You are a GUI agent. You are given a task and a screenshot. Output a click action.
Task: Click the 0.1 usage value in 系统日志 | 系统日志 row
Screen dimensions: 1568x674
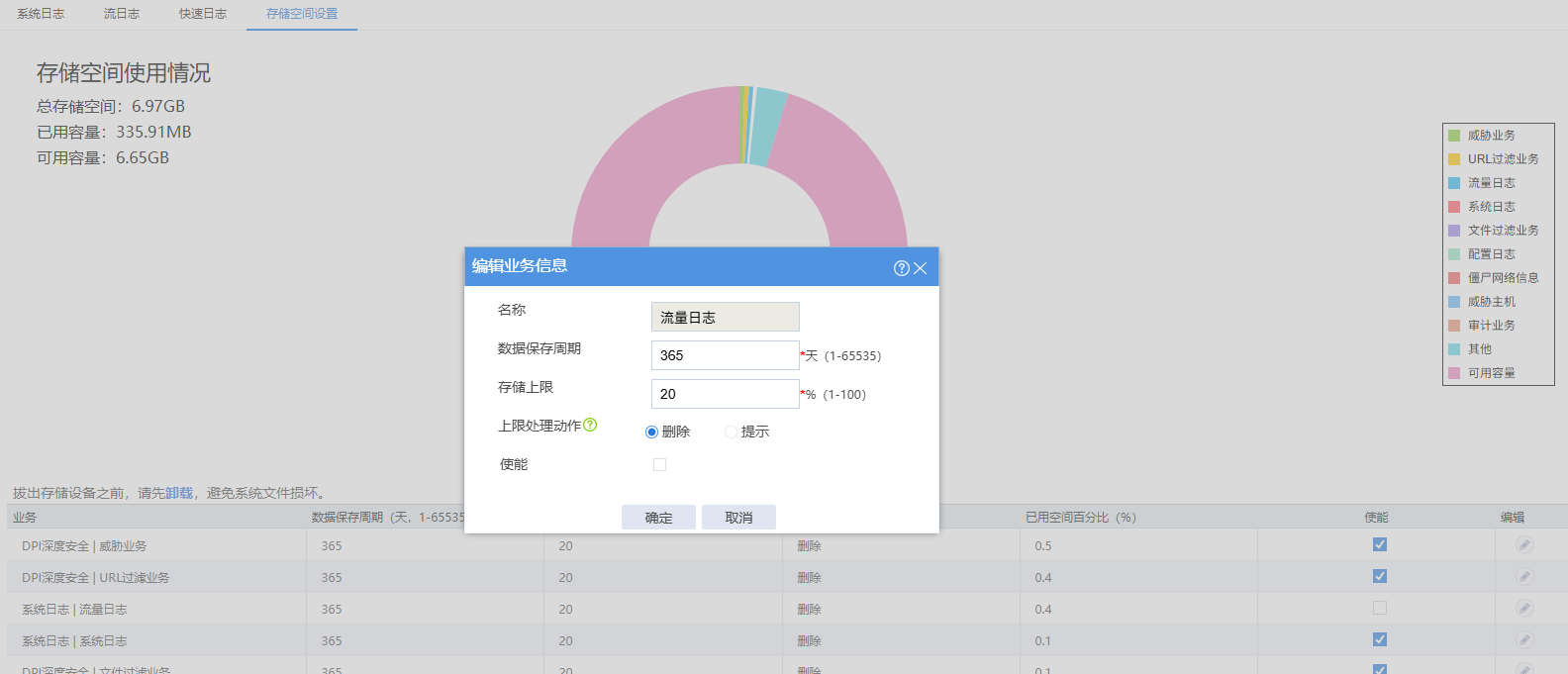click(1043, 641)
